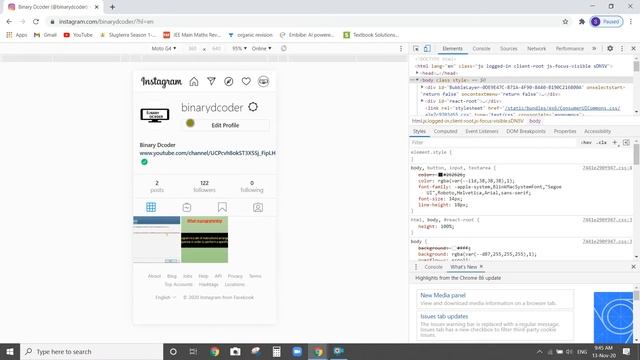Switch to the Sources tab
This screenshot has width=640, height=360.
tap(509, 49)
